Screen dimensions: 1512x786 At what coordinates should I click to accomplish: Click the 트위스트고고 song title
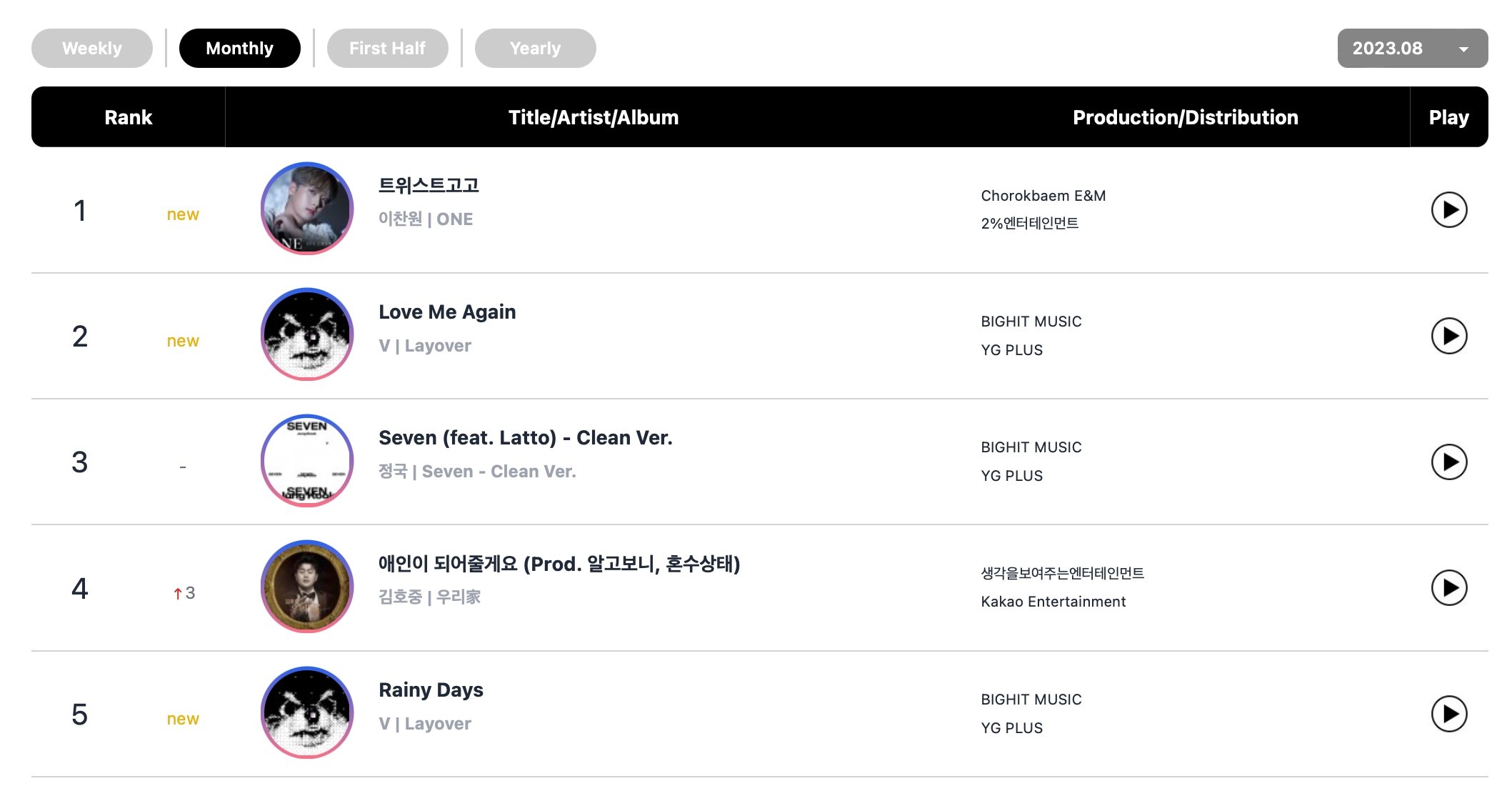pyautogui.click(x=429, y=186)
